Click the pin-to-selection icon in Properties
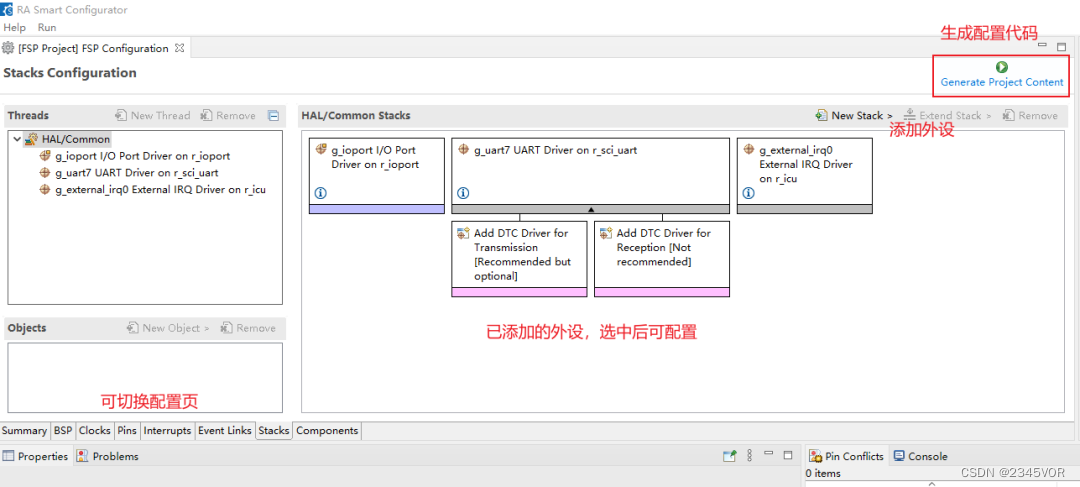This screenshot has height=487, width=1080. tap(729, 455)
